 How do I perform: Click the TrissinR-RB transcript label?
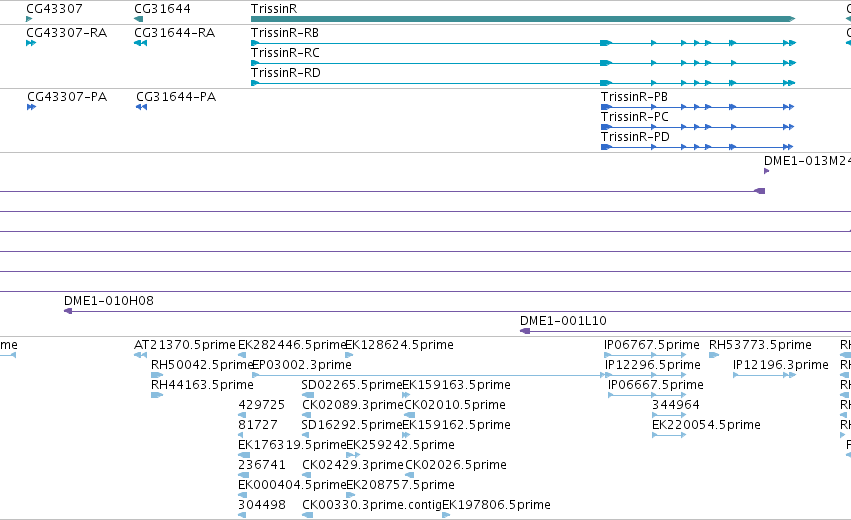(x=285, y=33)
